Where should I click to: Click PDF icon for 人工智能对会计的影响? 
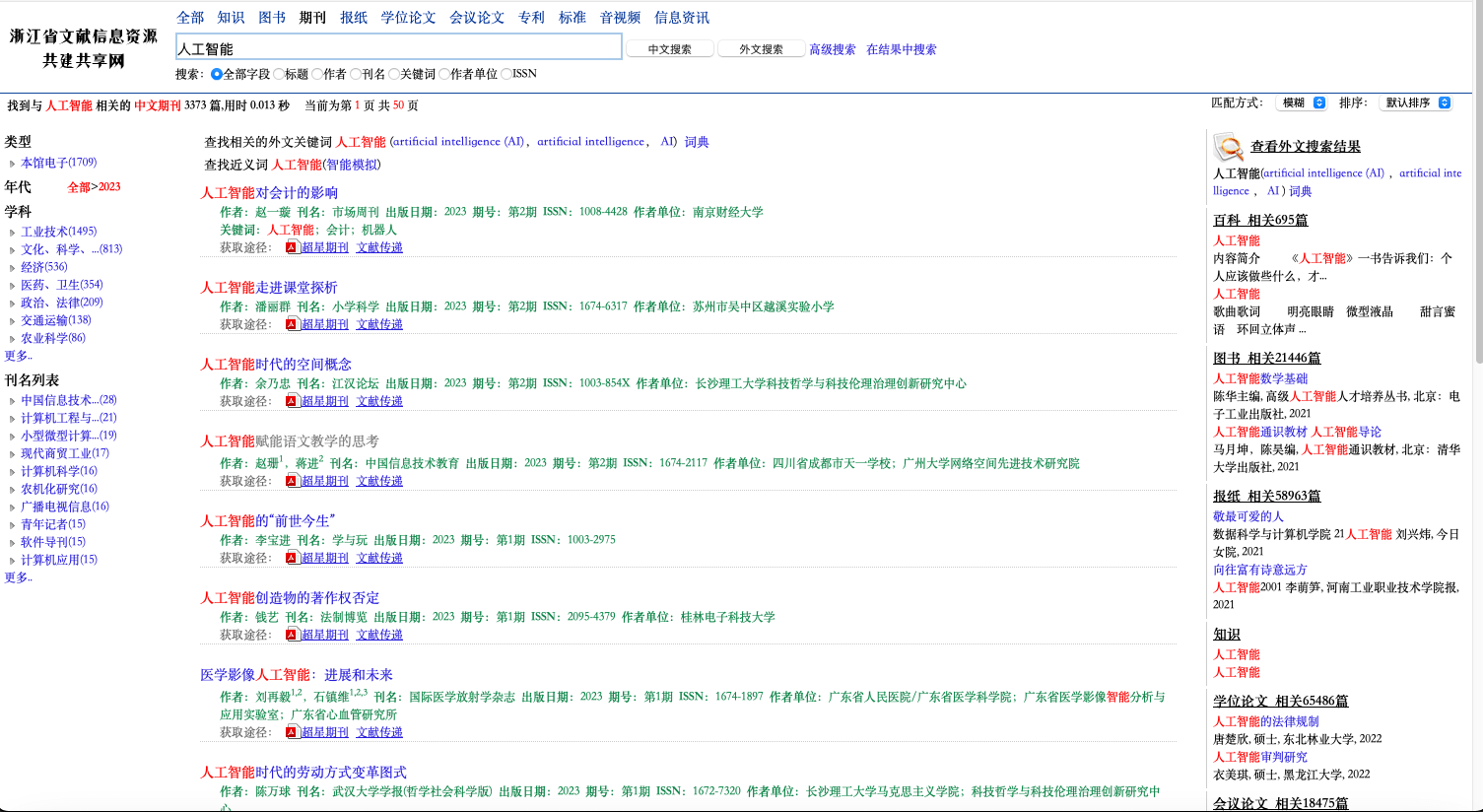point(292,247)
